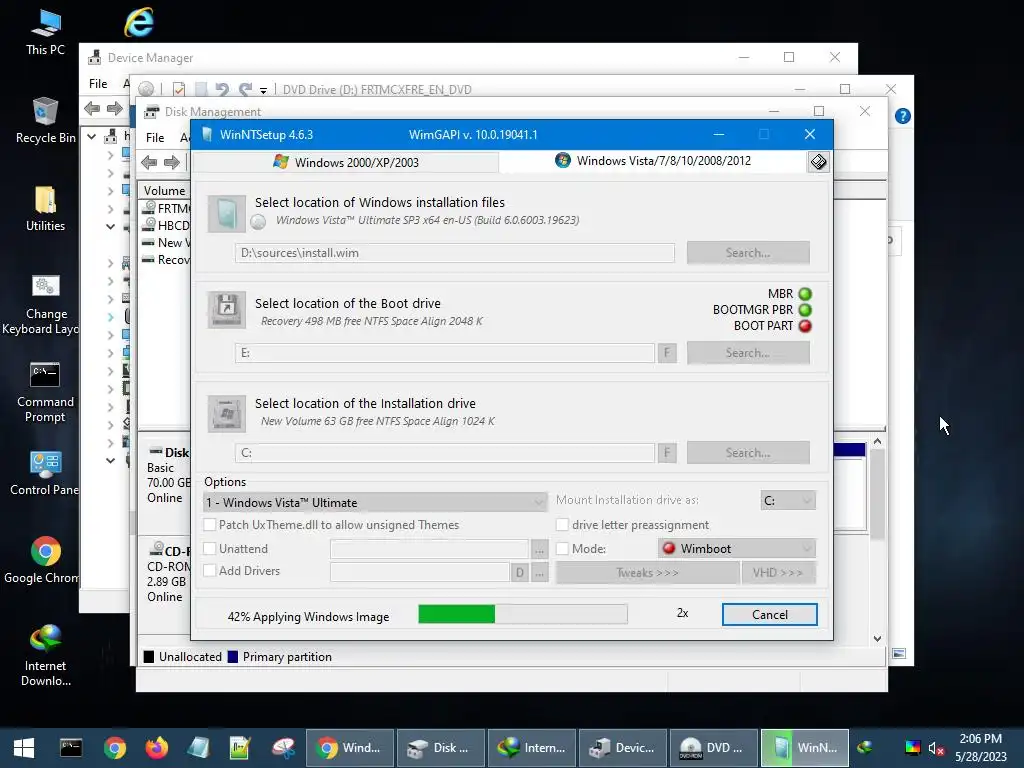This screenshot has height=768, width=1024.
Task: Open File menu in Device Manager
Action: (98, 84)
